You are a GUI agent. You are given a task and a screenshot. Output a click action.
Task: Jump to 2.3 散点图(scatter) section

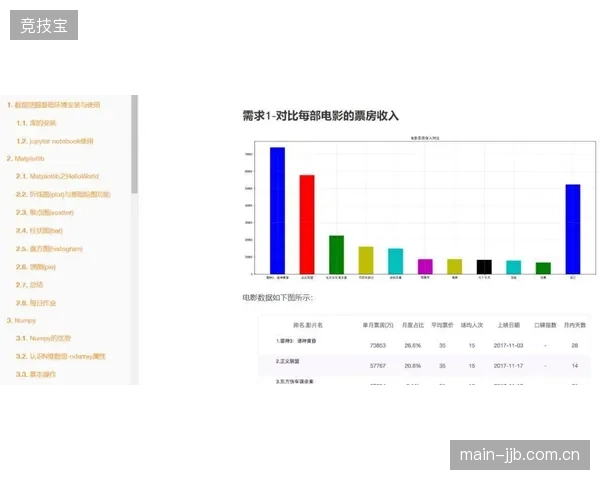tap(45, 212)
